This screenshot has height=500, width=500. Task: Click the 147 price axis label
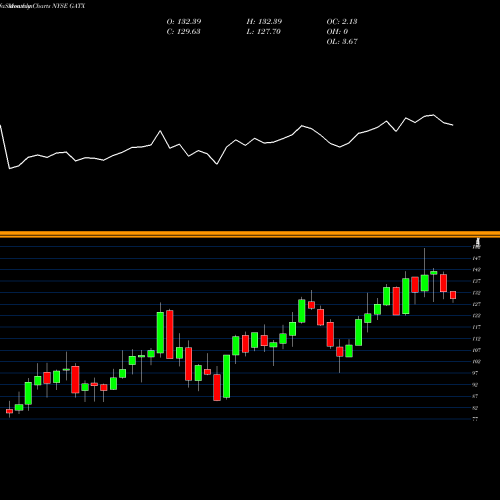476,258
